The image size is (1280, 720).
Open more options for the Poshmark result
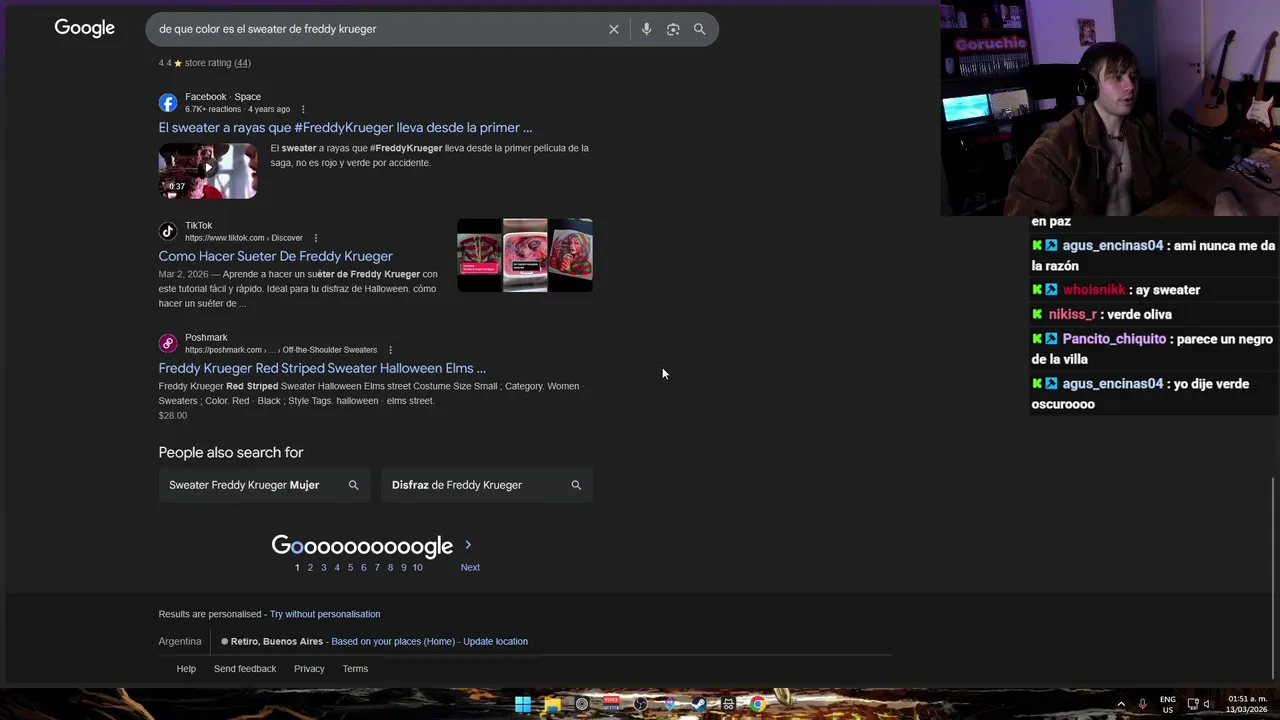click(x=390, y=350)
